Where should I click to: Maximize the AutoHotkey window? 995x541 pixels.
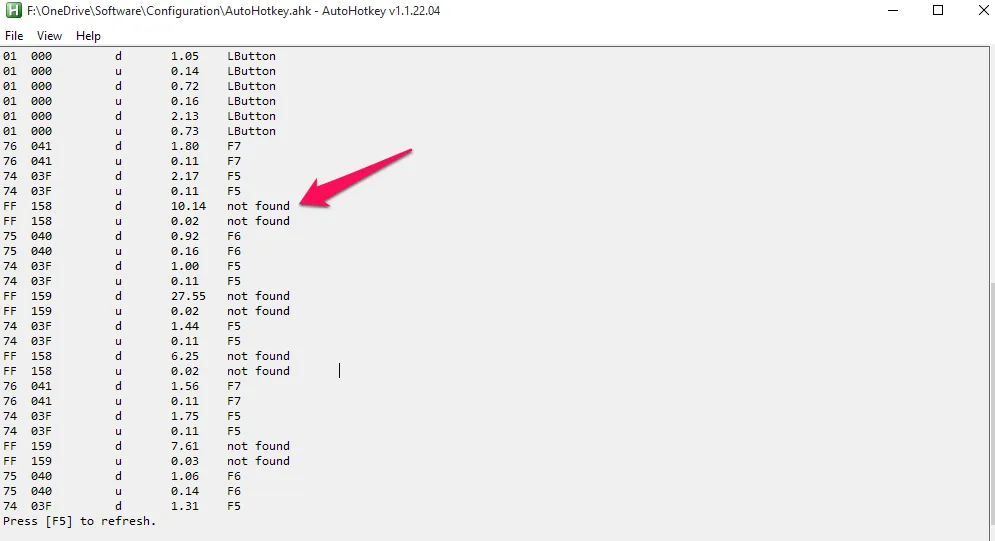938,10
